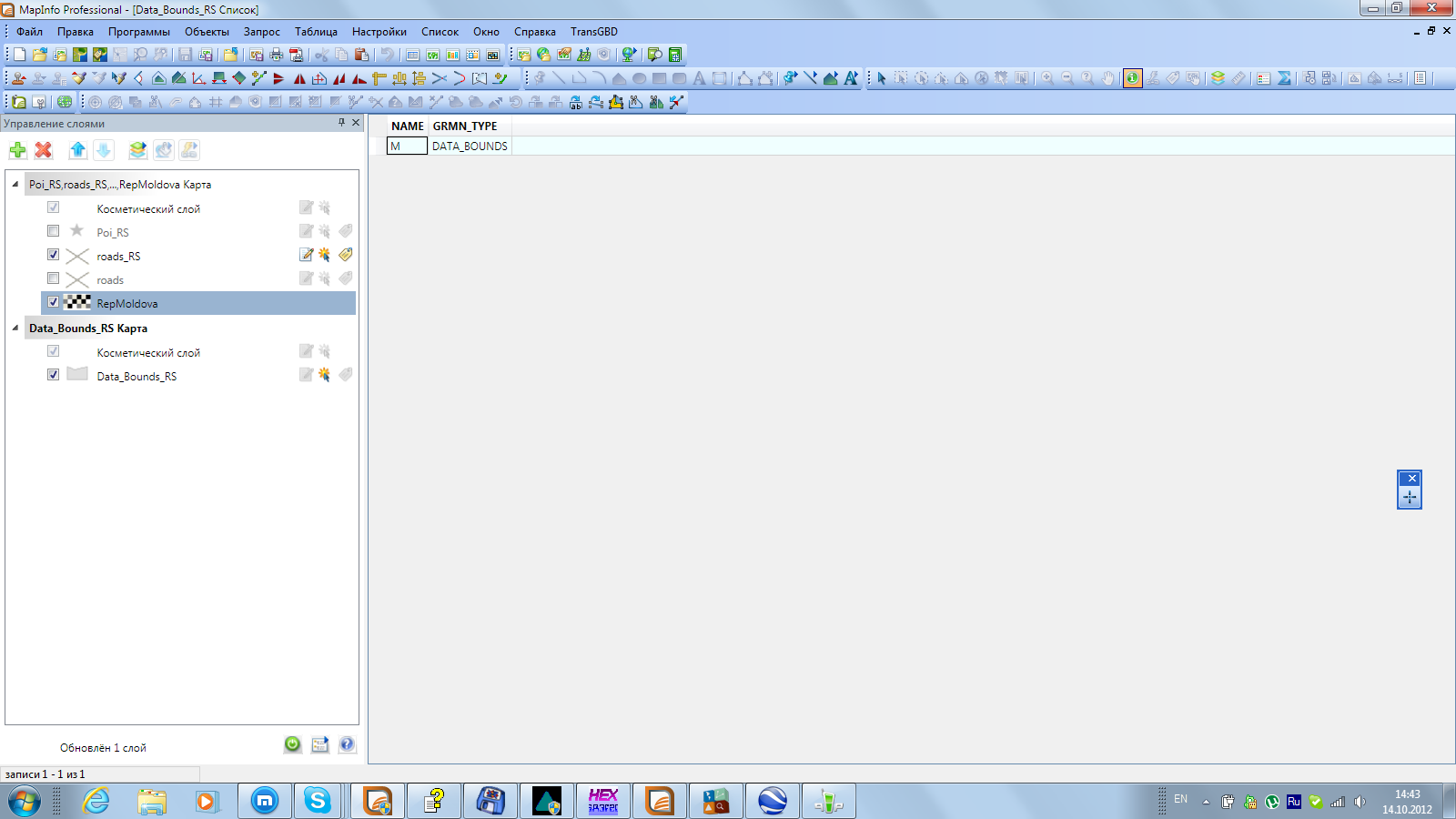Toggle editable pencil icon for roads_RS
The image size is (1456, 819).
click(x=306, y=255)
